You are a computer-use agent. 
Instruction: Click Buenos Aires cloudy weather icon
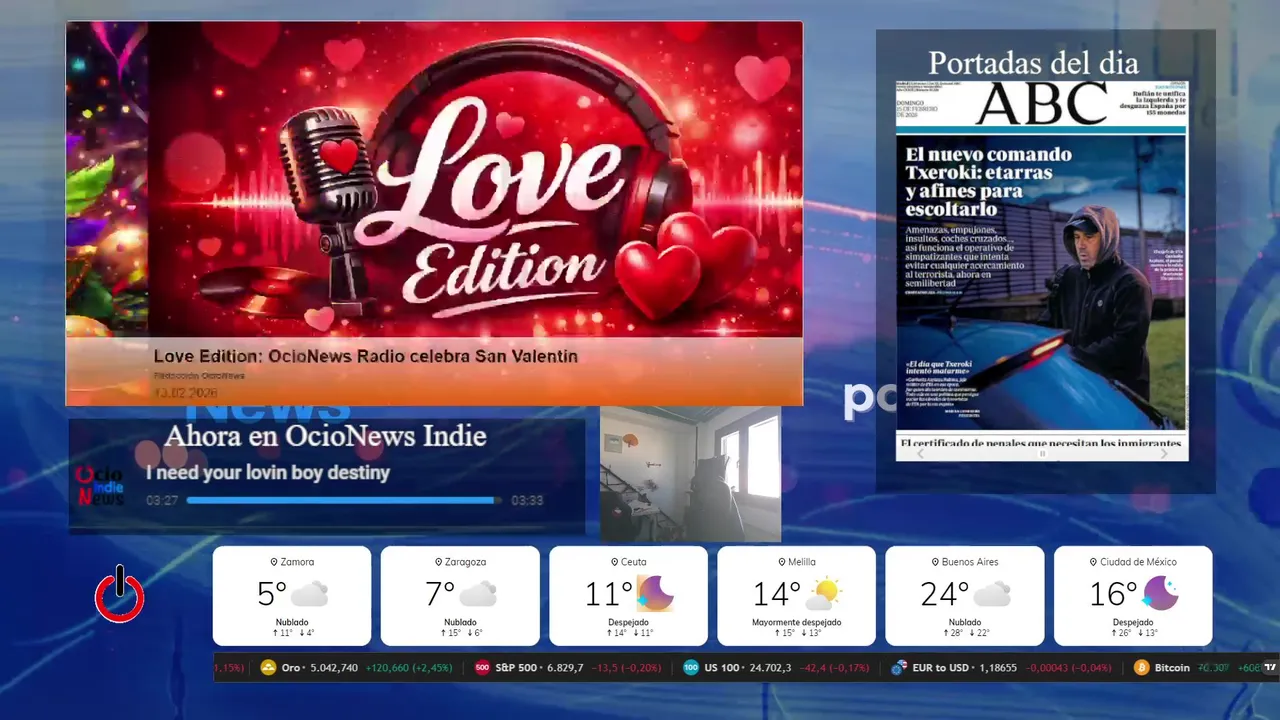992,594
